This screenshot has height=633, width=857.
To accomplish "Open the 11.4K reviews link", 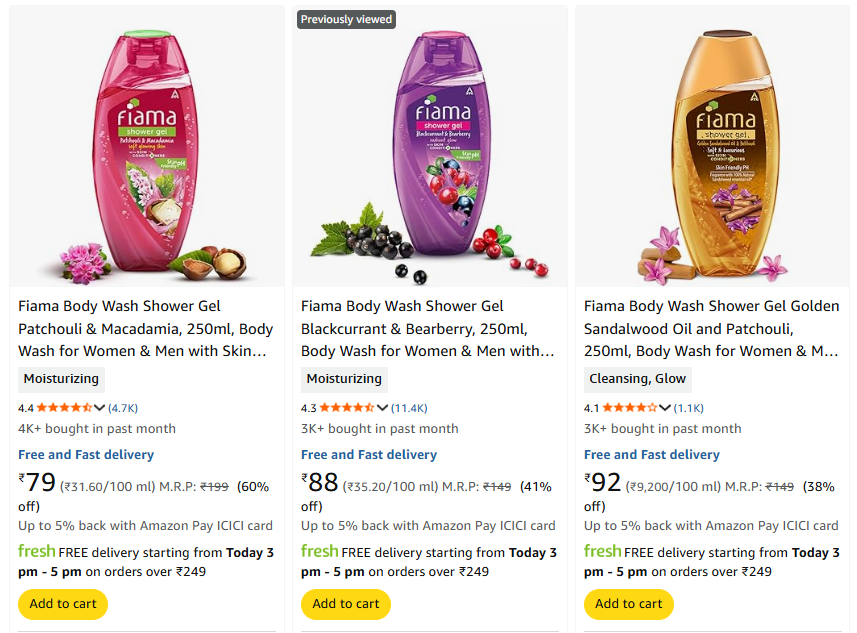I will point(409,408).
